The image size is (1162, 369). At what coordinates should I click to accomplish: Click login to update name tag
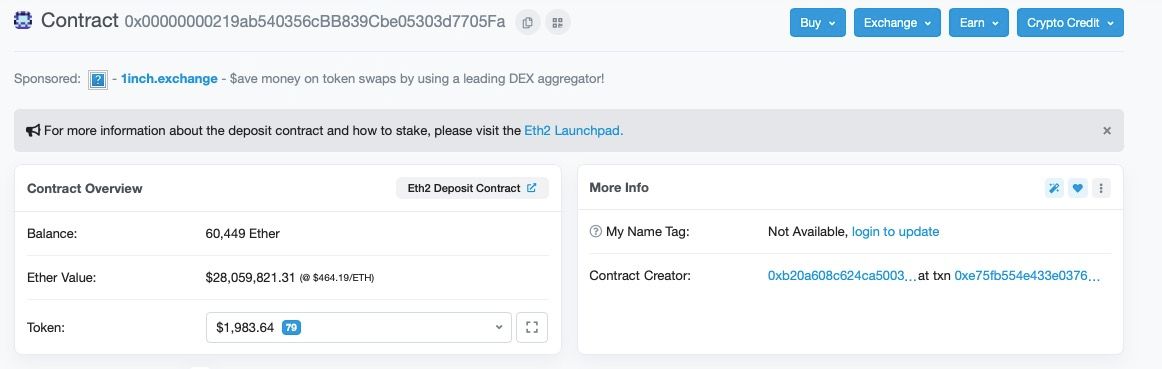[895, 232]
